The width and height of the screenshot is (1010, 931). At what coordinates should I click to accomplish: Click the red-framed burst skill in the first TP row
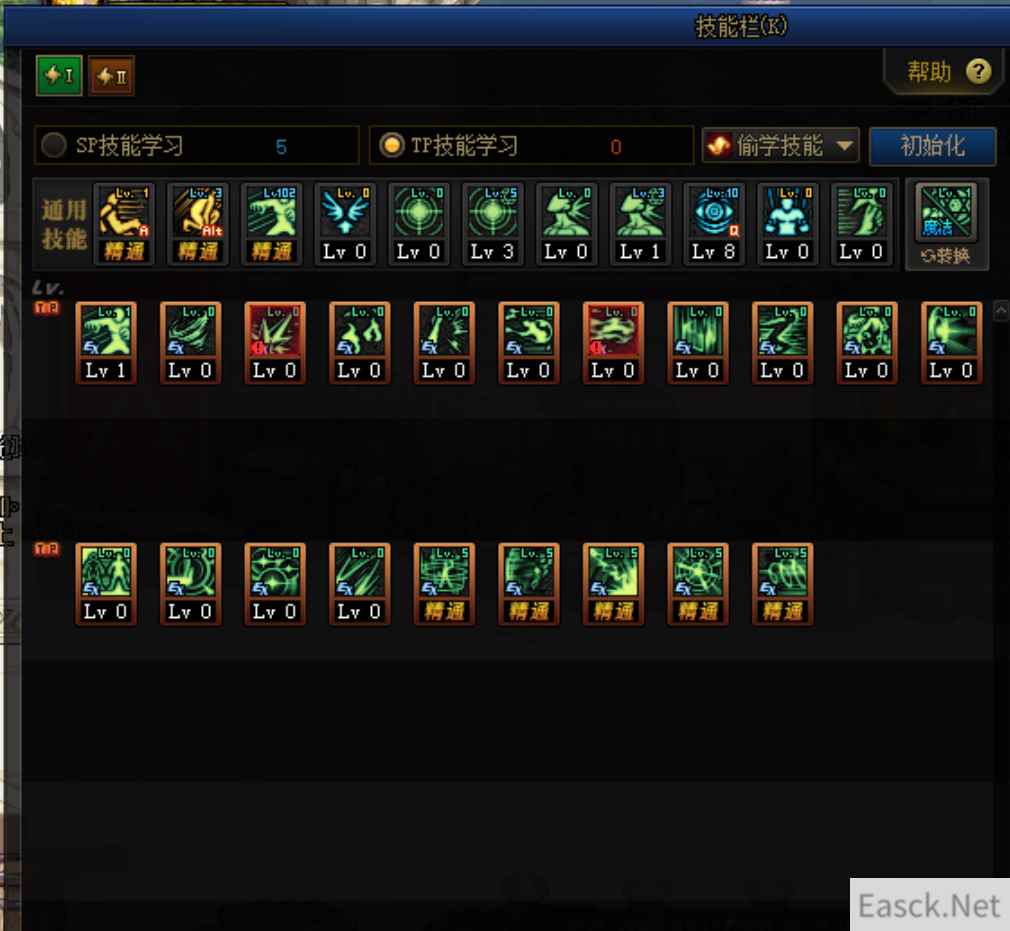click(275, 343)
